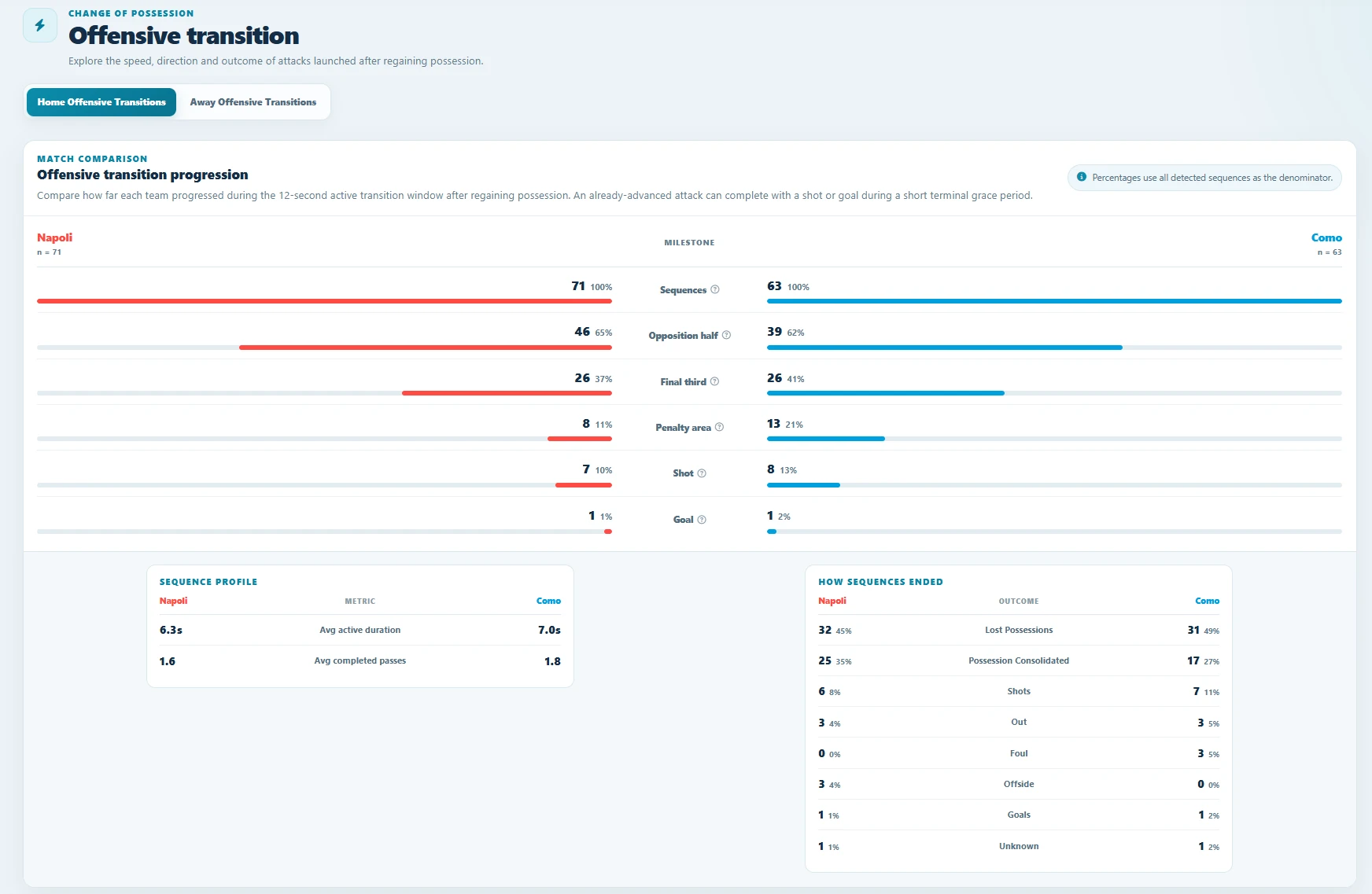Image resolution: width=1372 pixels, height=894 pixels.
Task: Click the 'Goal' milestone label
Action: click(683, 520)
